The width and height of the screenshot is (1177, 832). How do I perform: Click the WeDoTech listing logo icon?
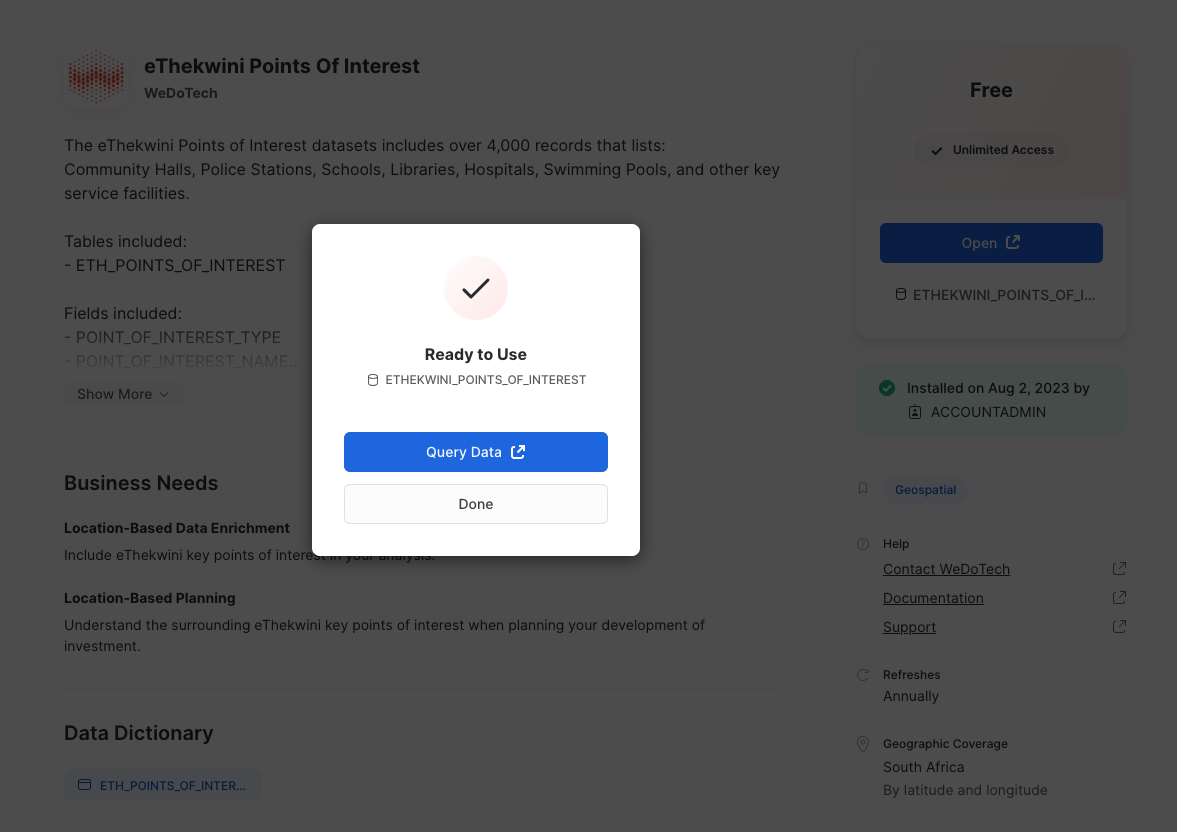pos(96,77)
